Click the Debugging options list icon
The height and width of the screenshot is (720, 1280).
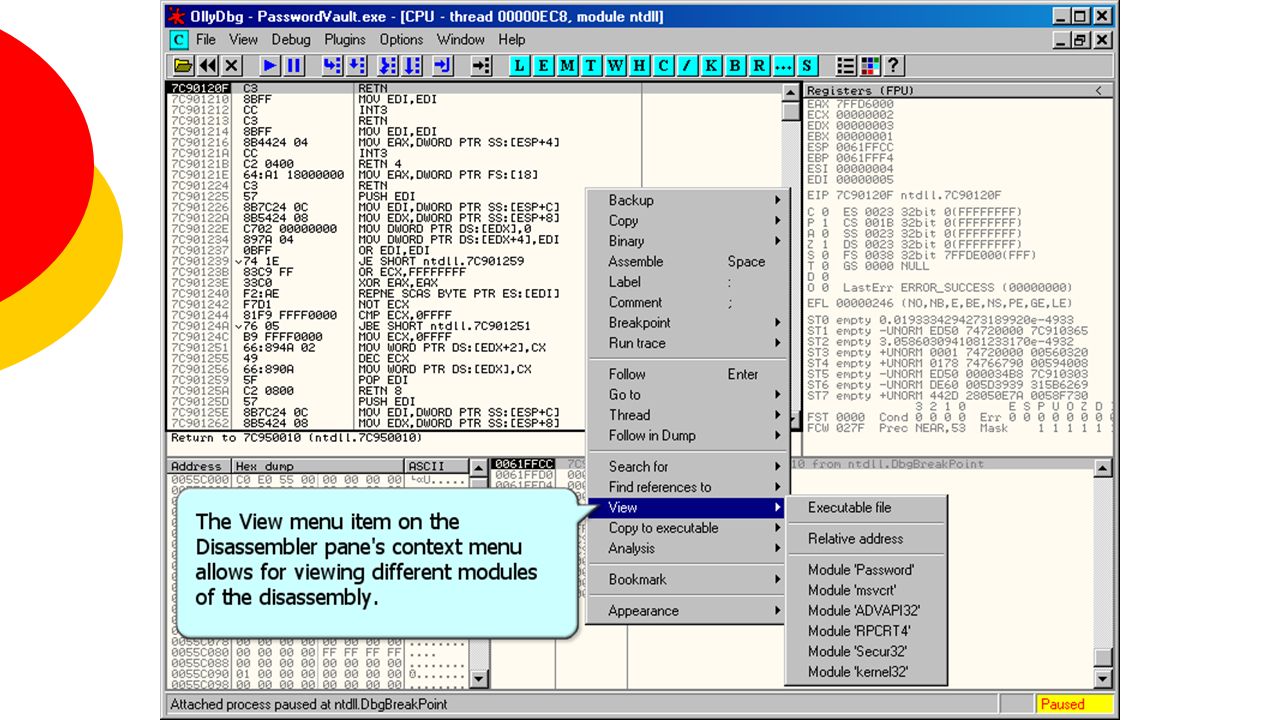(x=846, y=66)
